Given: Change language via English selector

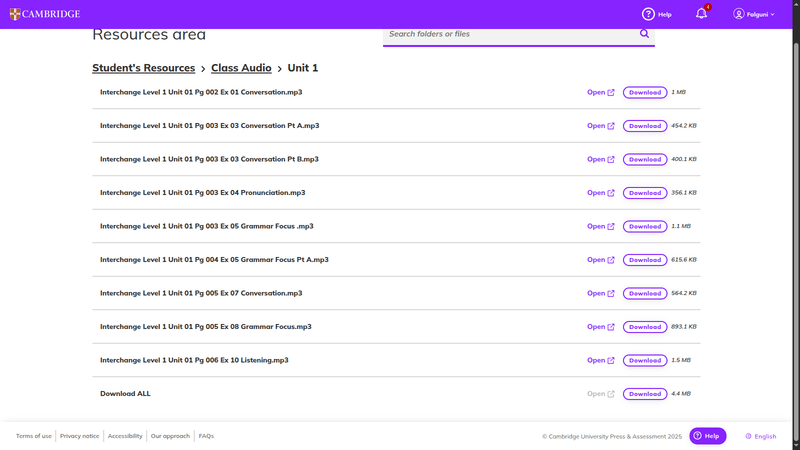Looking at the screenshot, I should pos(761,436).
